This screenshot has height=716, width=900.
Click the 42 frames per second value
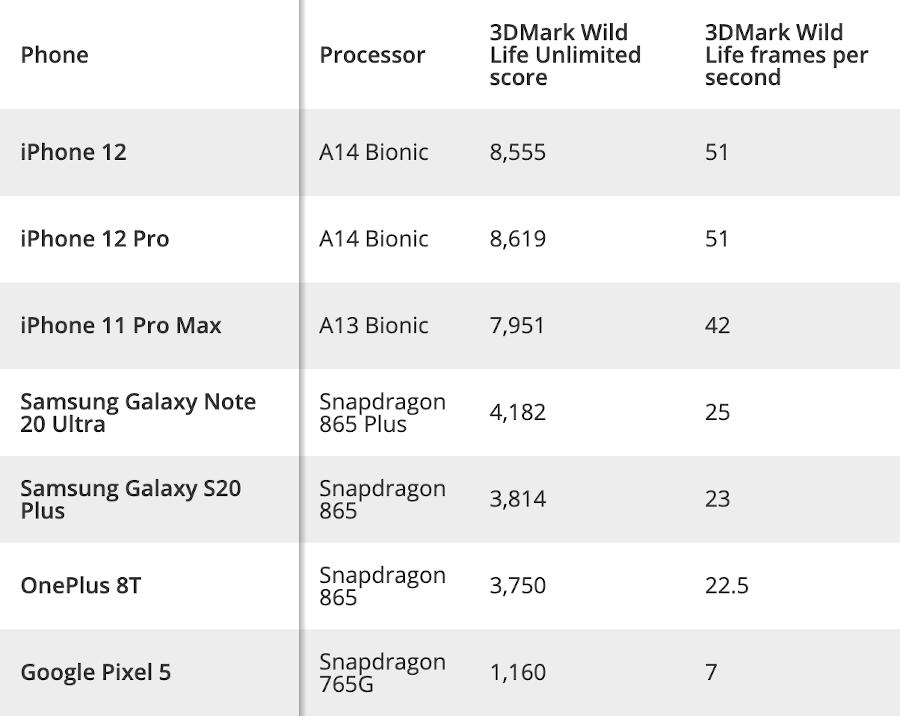[x=717, y=326]
